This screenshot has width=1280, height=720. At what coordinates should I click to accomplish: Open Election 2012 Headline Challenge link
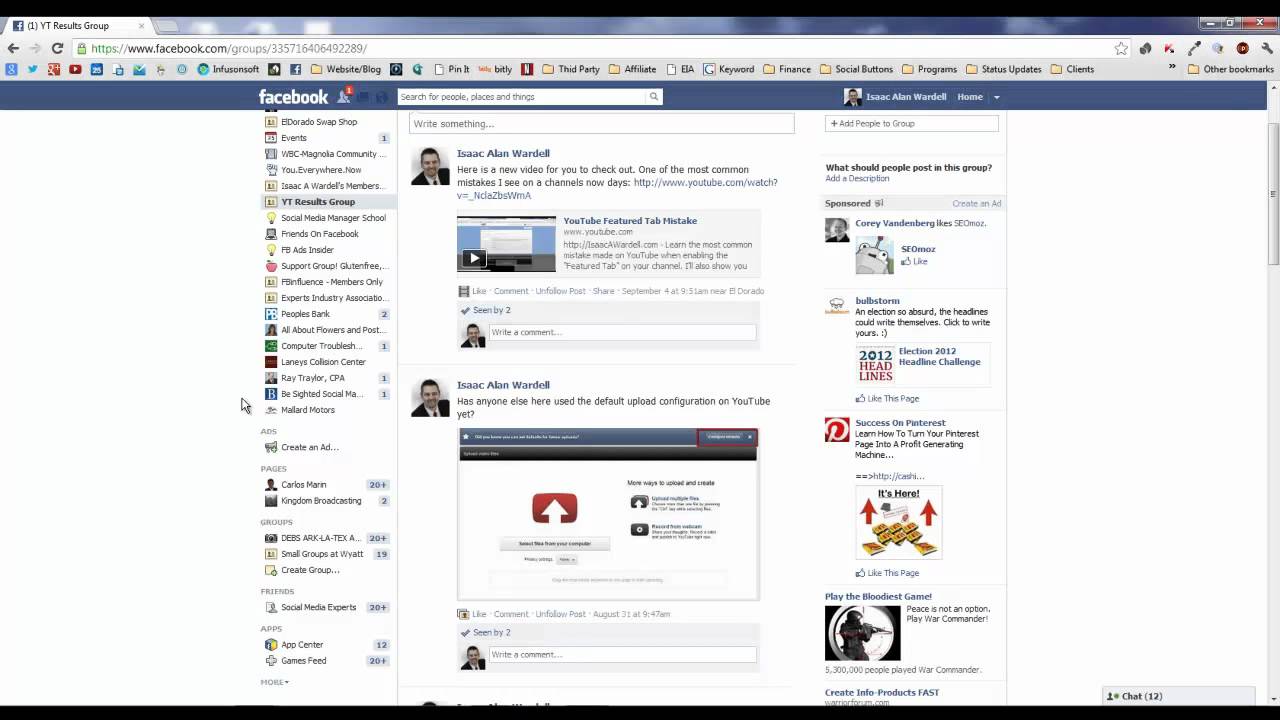(940, 356)
